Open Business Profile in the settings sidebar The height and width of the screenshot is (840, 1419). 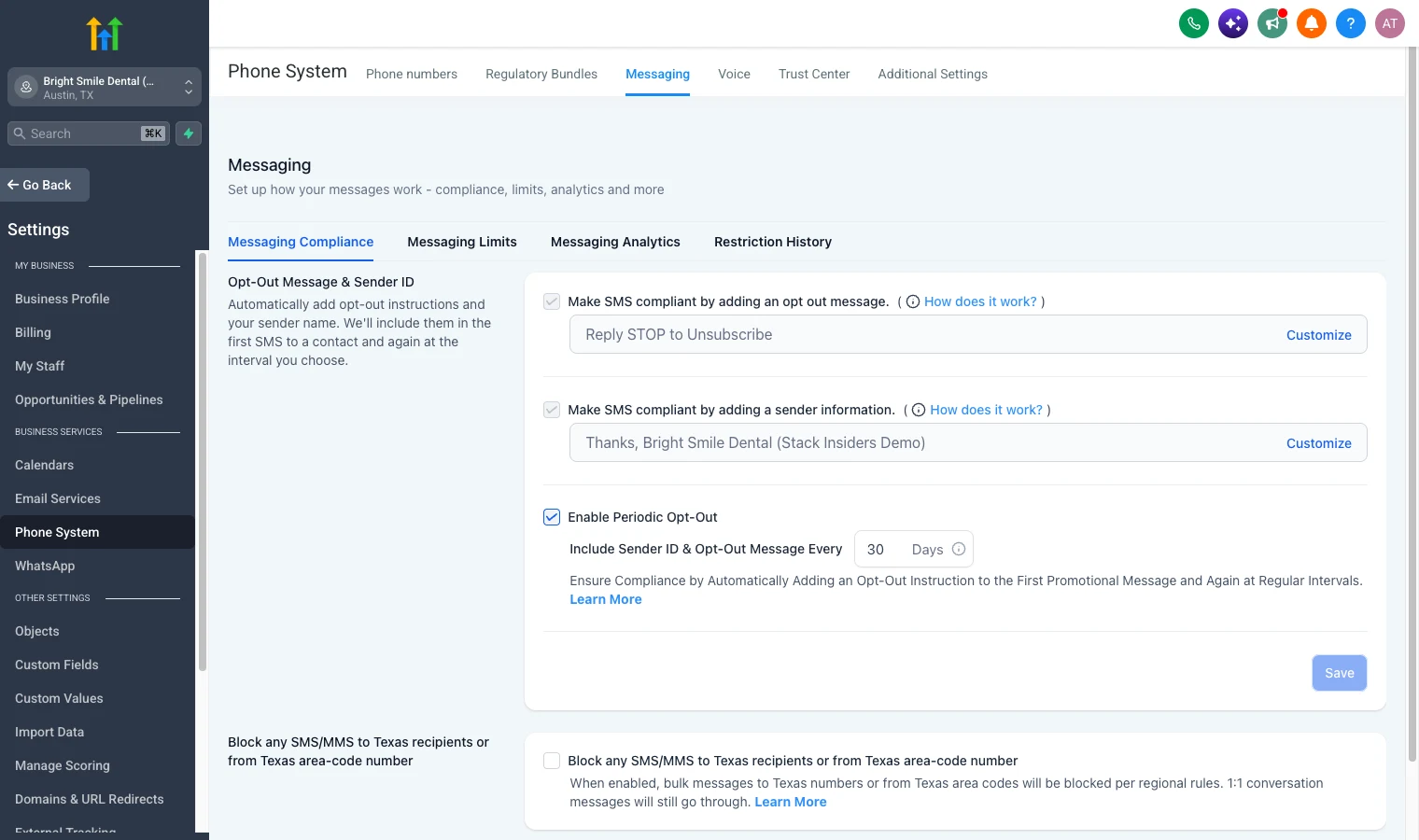pos(63,299)
